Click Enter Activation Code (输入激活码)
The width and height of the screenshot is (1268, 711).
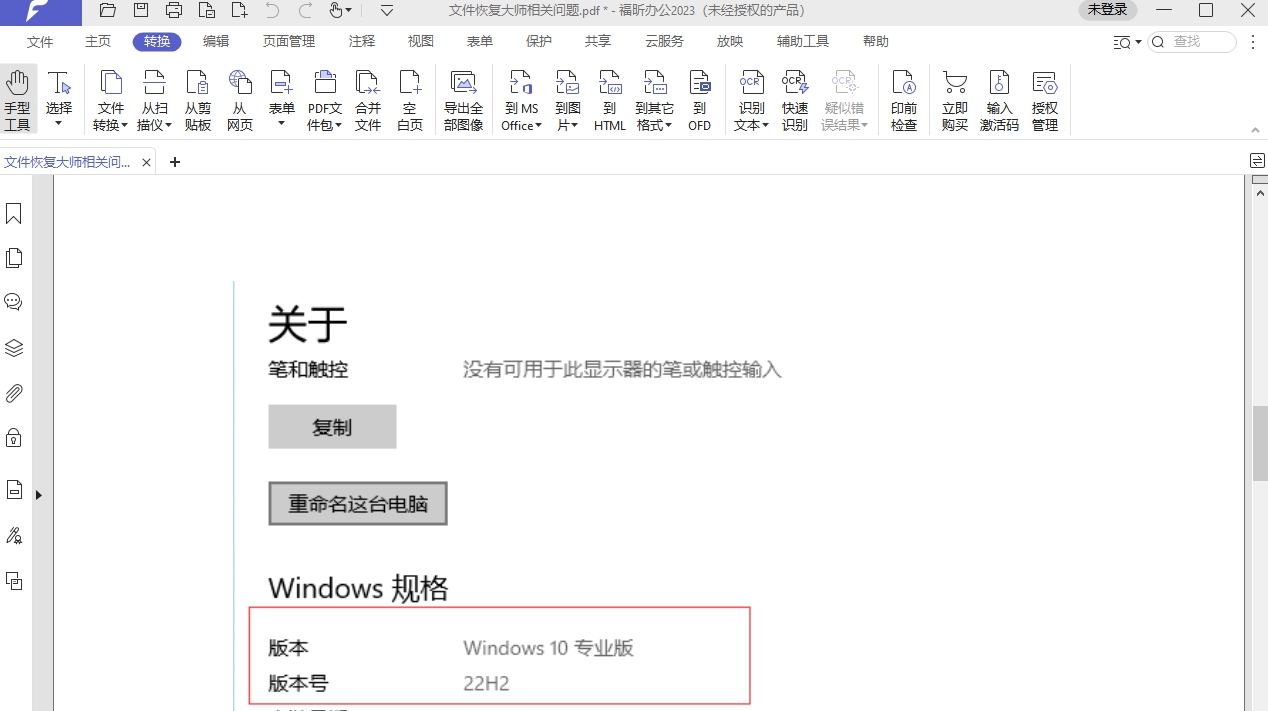coord(1000,100)
